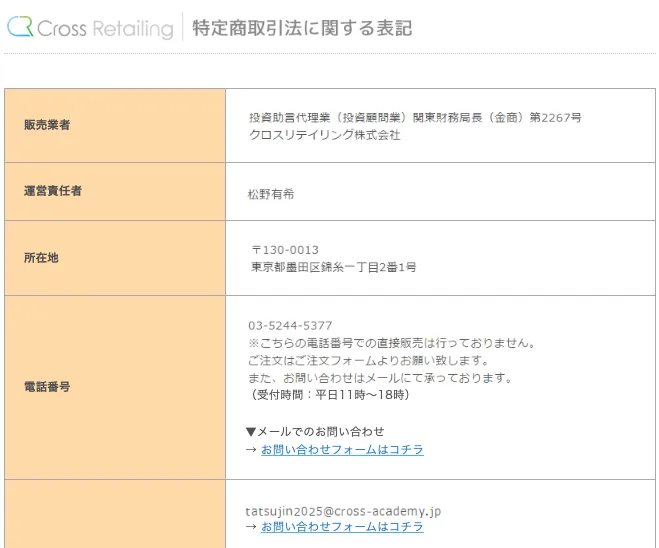The width and height of the screenshot is (659, 548).
Task: Open the inquiry form link below the email address
Action: click(x=342, y=527)
